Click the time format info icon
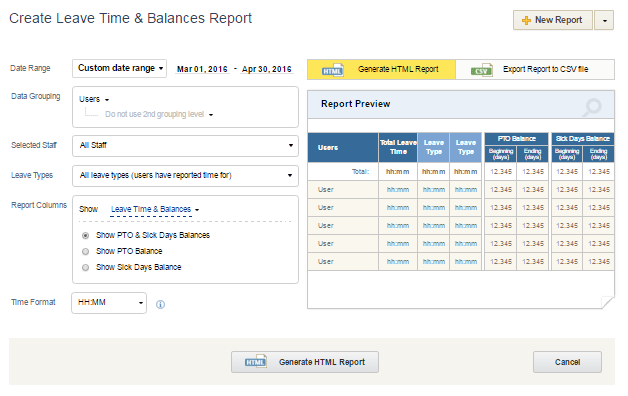This screenshot has height=396, width=628. pyautogui.click(x=160, y=305)
